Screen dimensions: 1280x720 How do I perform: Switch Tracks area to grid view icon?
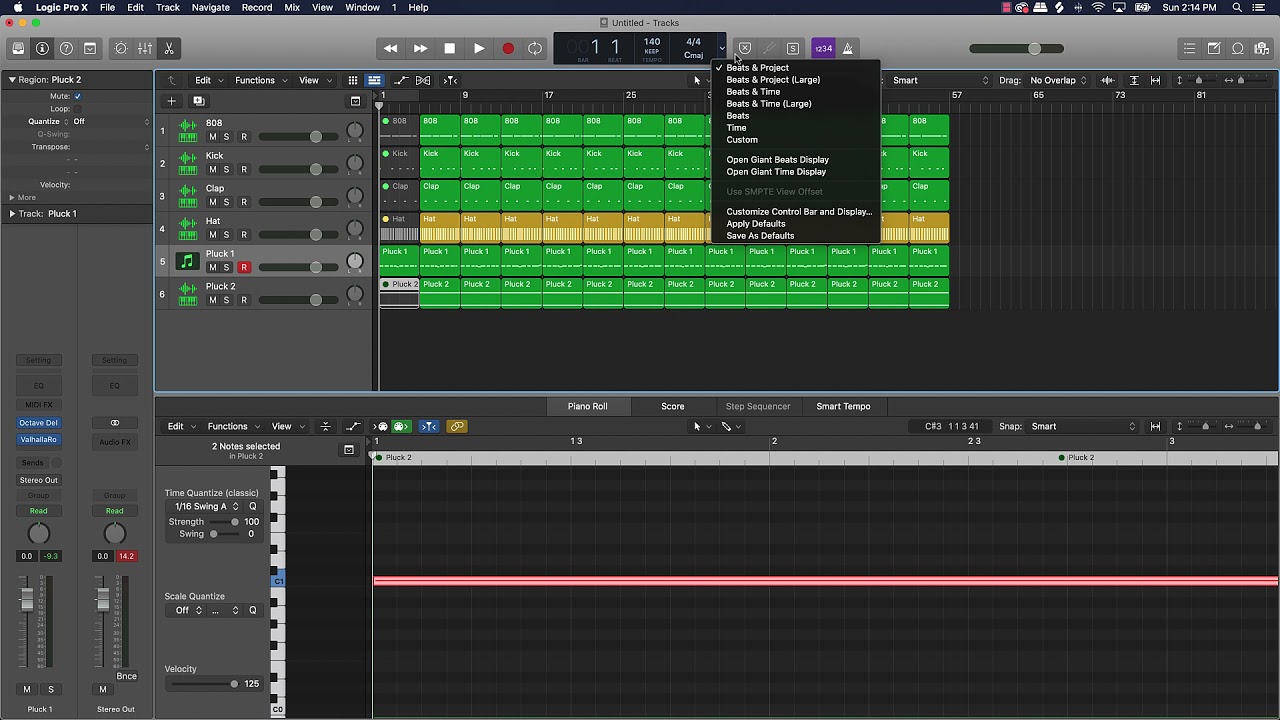coord(353,80)
